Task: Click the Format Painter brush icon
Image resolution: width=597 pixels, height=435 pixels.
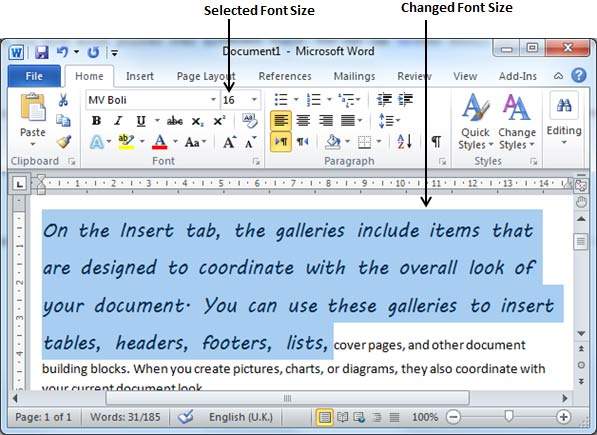Action: [64, 142]
